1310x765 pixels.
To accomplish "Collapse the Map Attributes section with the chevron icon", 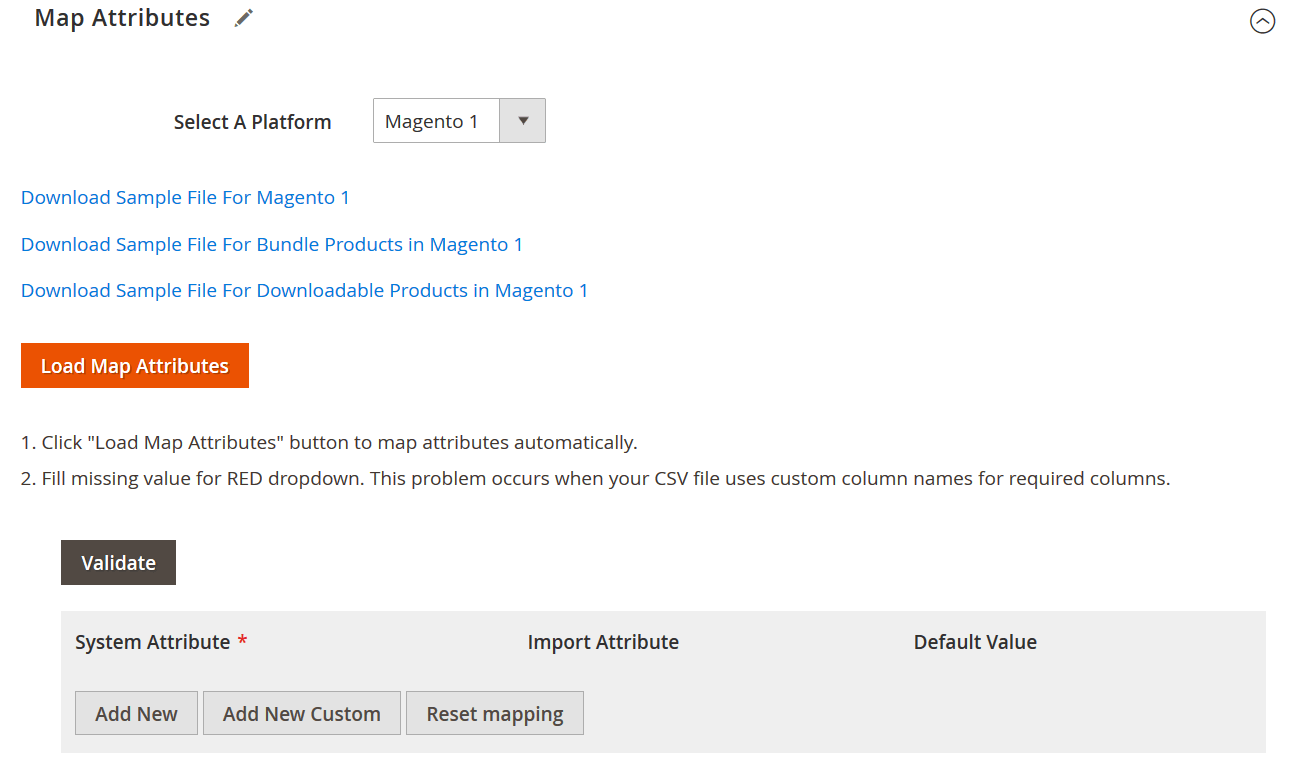I will click(1262, 20).
